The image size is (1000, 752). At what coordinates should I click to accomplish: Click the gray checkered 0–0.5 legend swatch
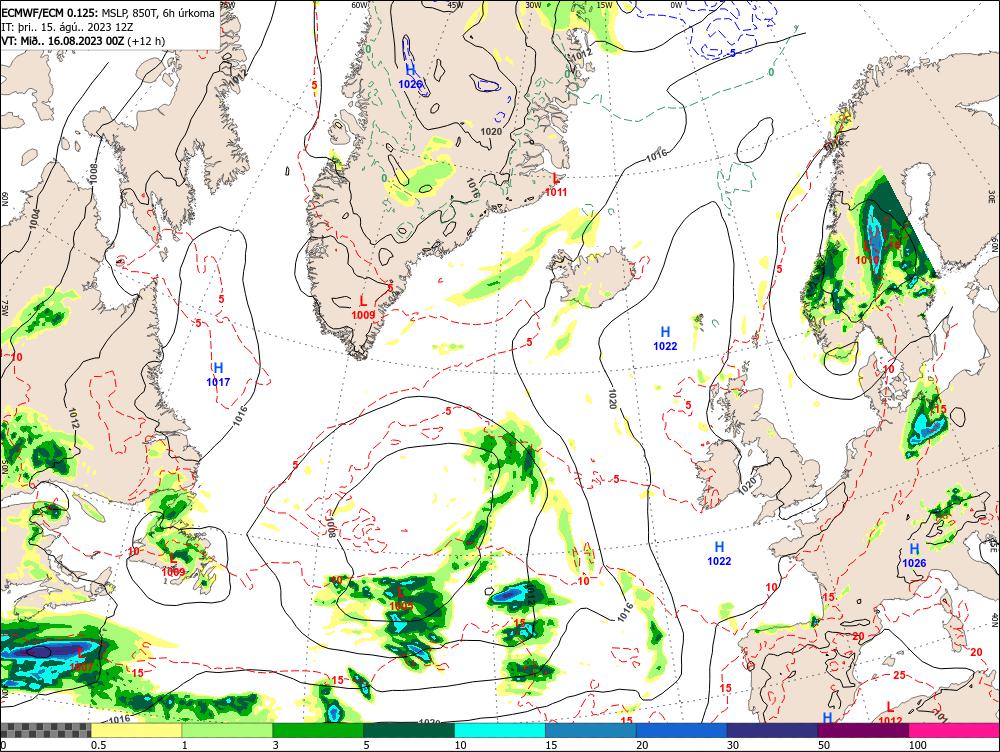[46, 730]
